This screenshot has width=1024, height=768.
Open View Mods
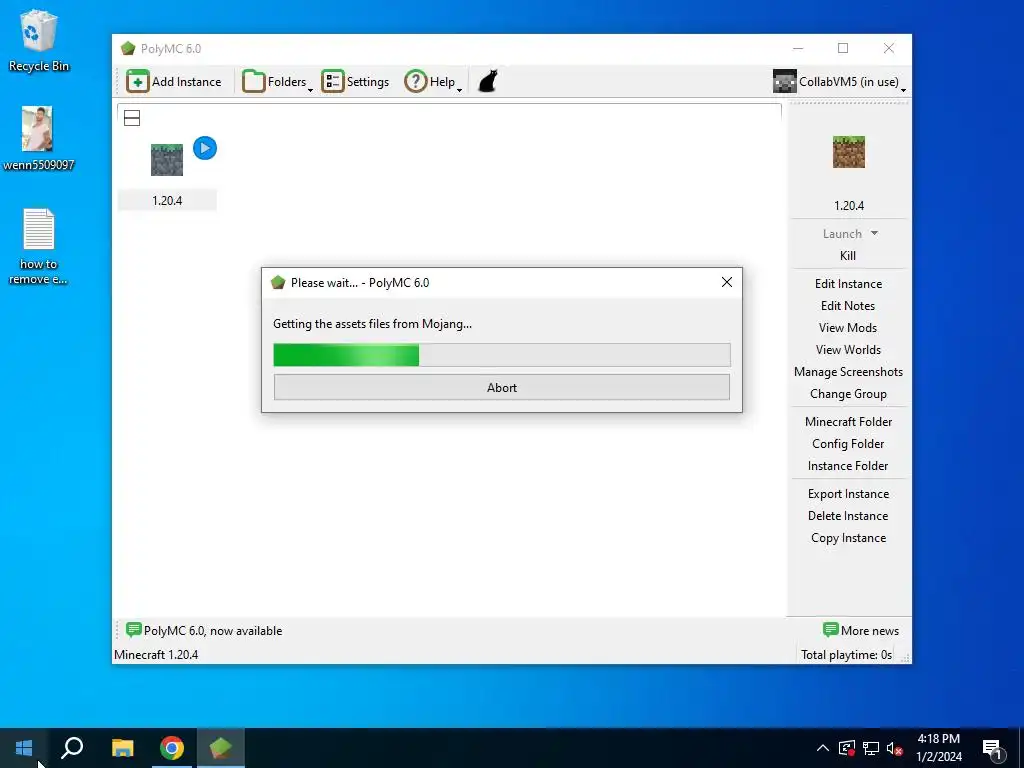848,328
